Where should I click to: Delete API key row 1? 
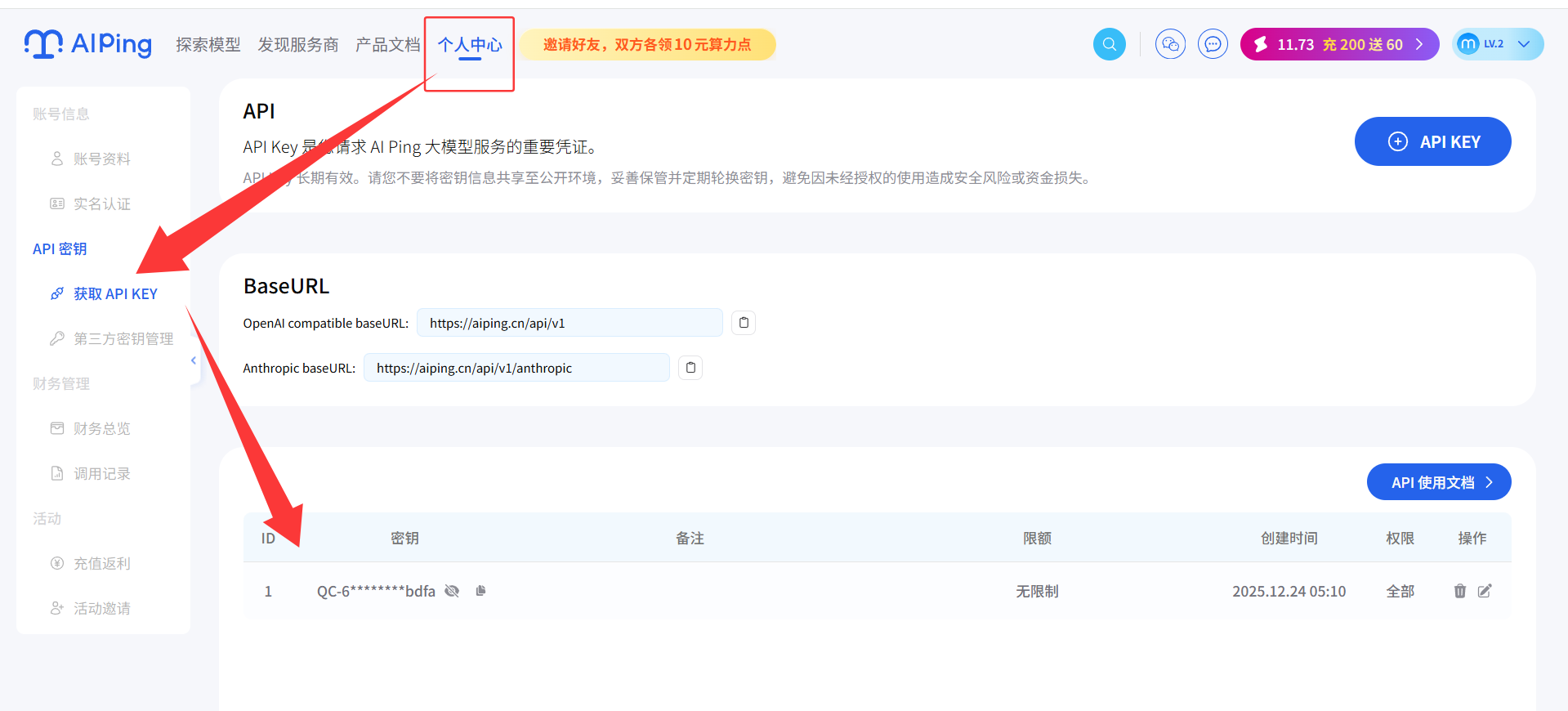tap(1460, 591)
